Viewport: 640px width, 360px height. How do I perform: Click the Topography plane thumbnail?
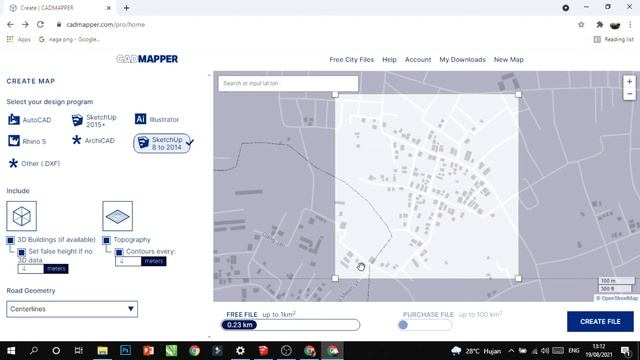118,216
